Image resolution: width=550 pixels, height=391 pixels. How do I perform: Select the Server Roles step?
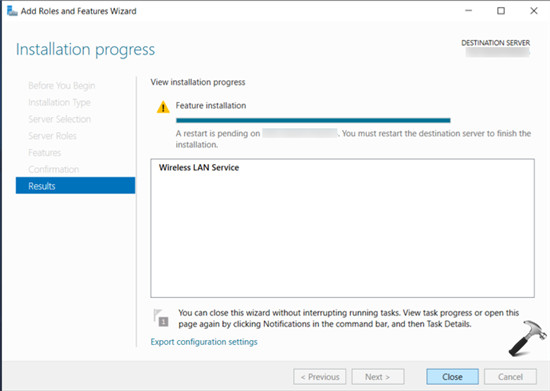[52, 136]
